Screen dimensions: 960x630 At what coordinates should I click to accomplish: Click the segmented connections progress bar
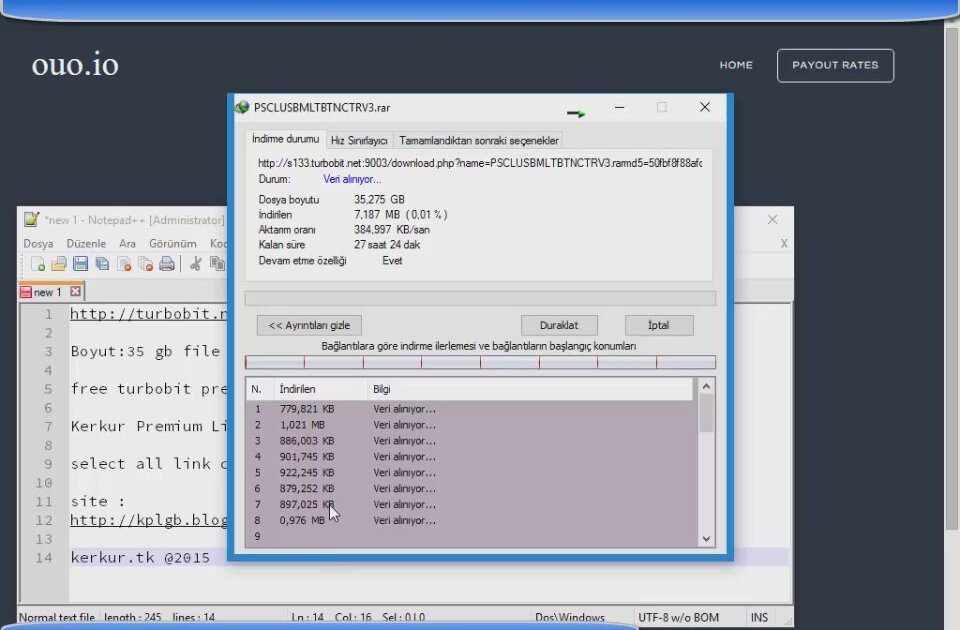pos(480,362)
